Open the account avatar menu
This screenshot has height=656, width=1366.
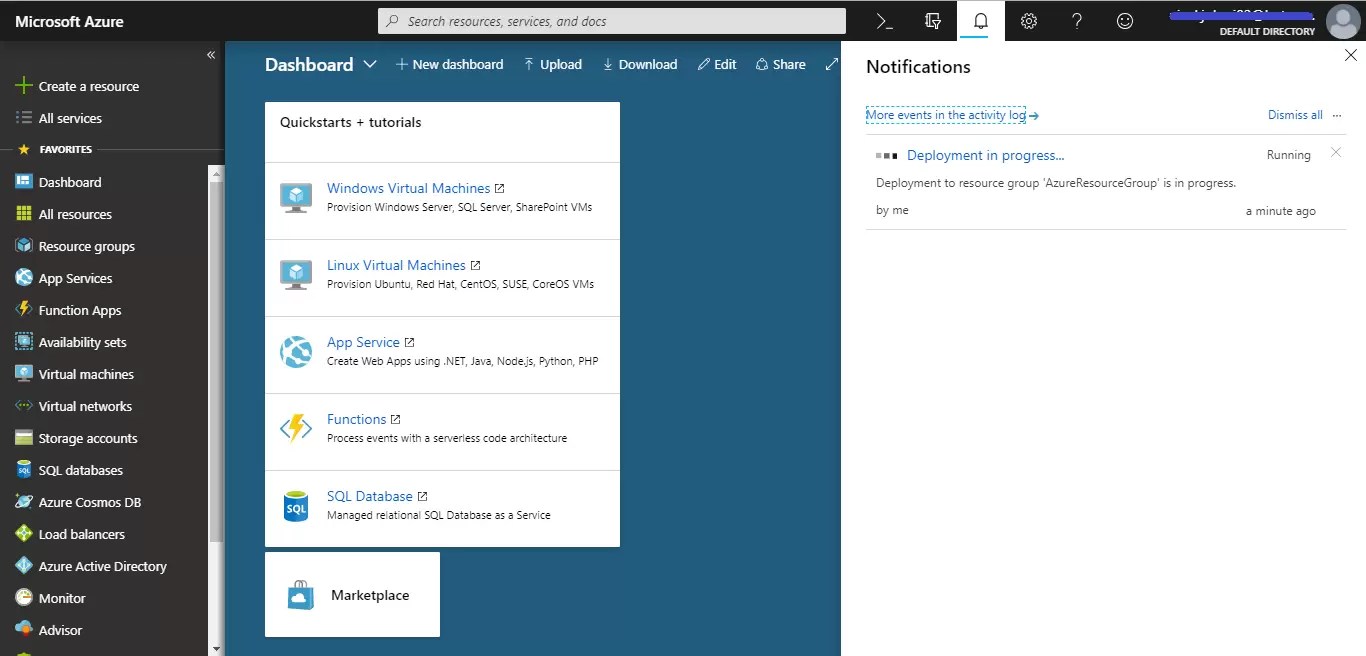1342,20
